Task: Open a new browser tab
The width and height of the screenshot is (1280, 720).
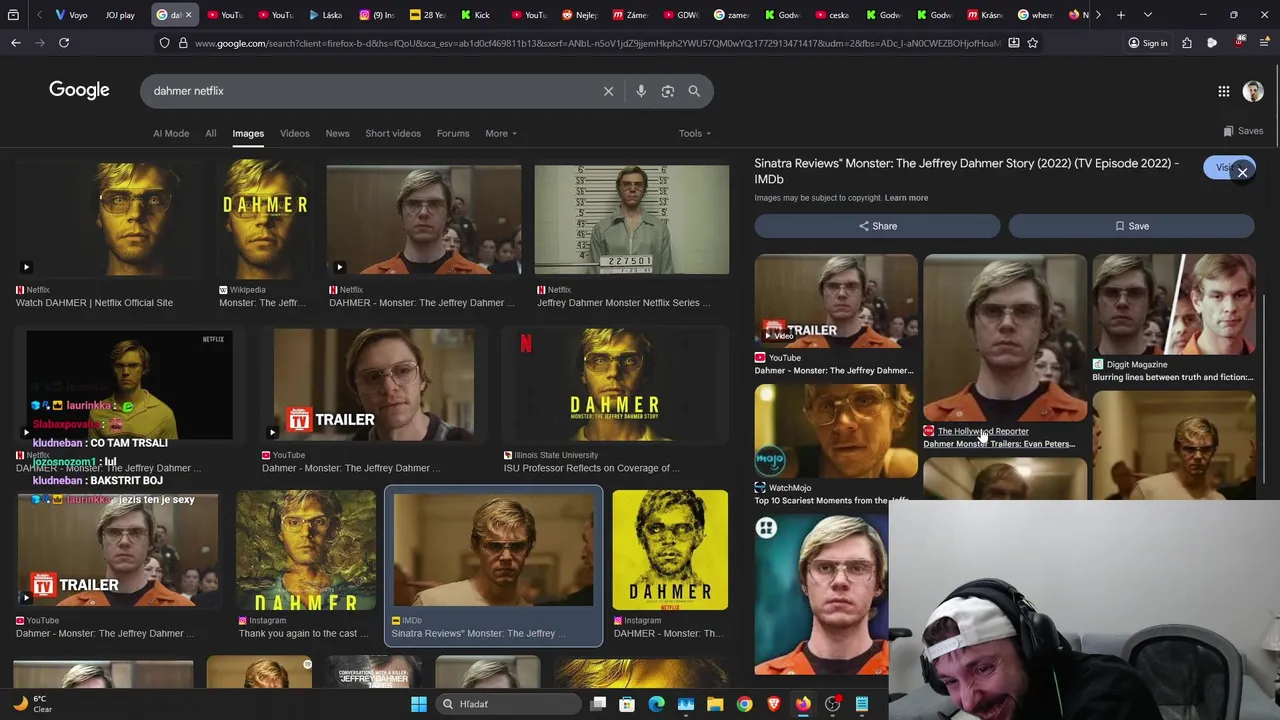Action: click(1121, 15)
